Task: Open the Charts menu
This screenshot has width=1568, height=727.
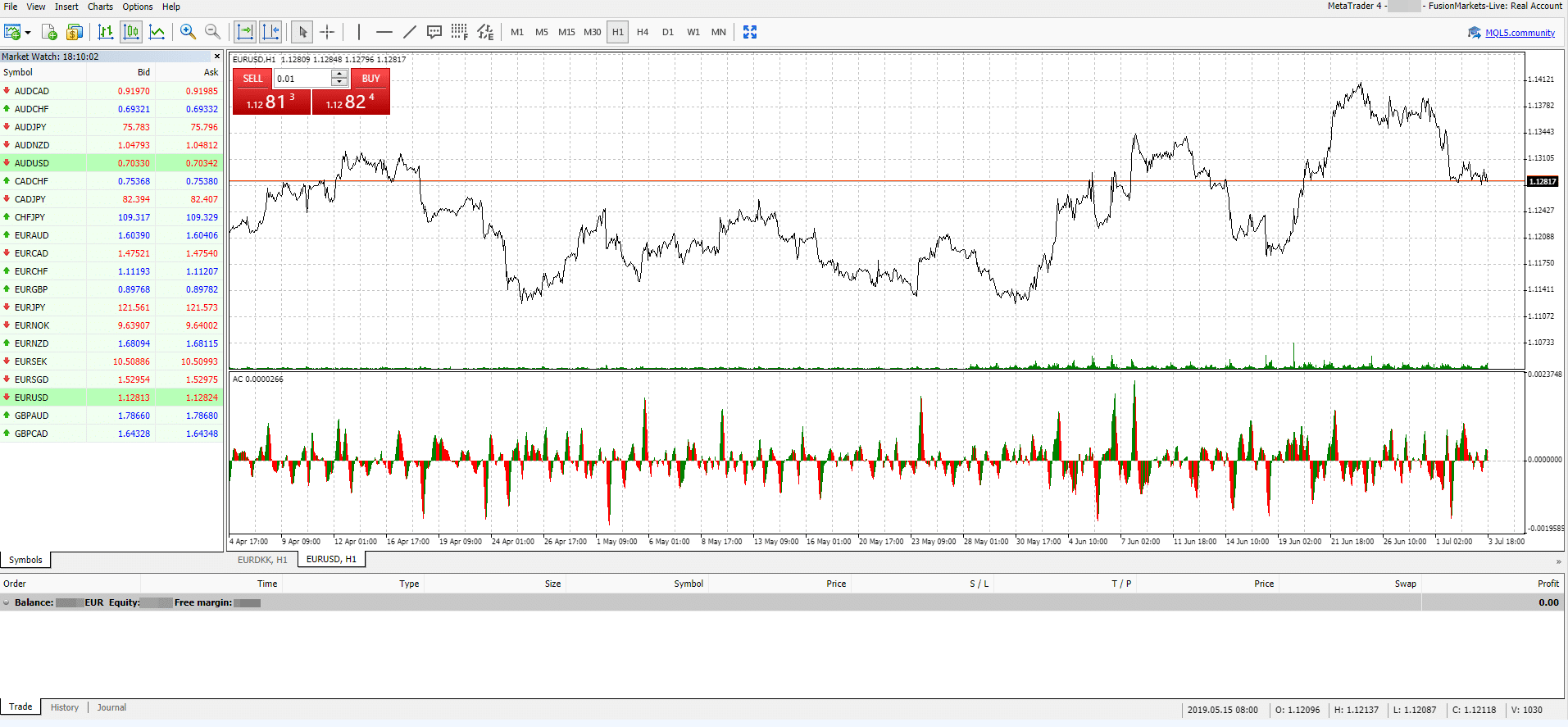Action: pos(100,7)
